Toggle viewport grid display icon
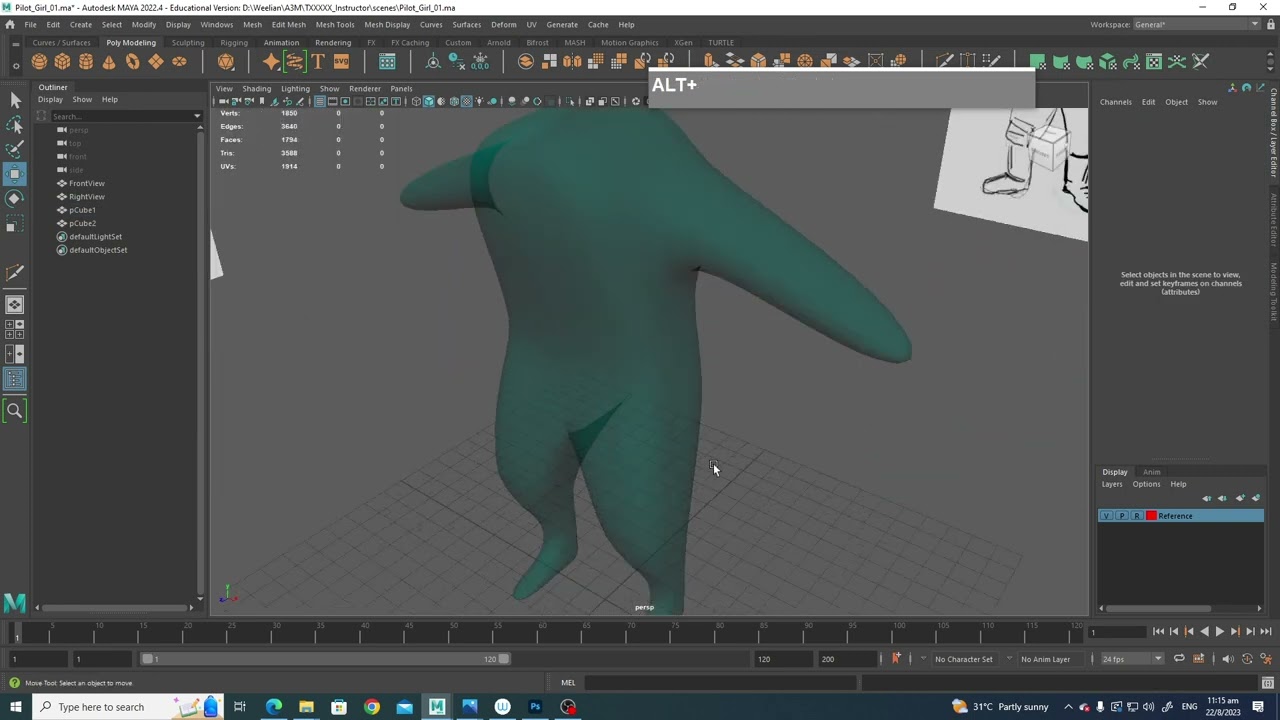 [320, 101]
